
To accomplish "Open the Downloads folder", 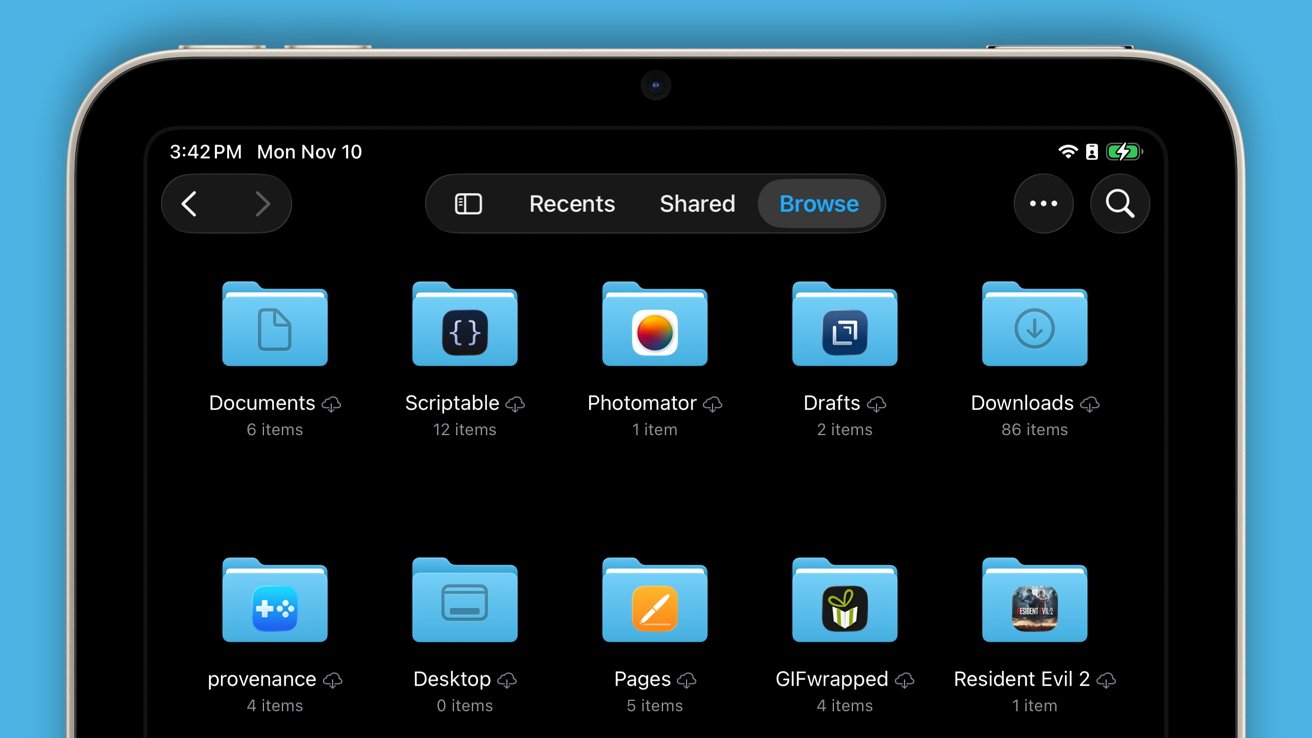I will tap(1035, 324).
